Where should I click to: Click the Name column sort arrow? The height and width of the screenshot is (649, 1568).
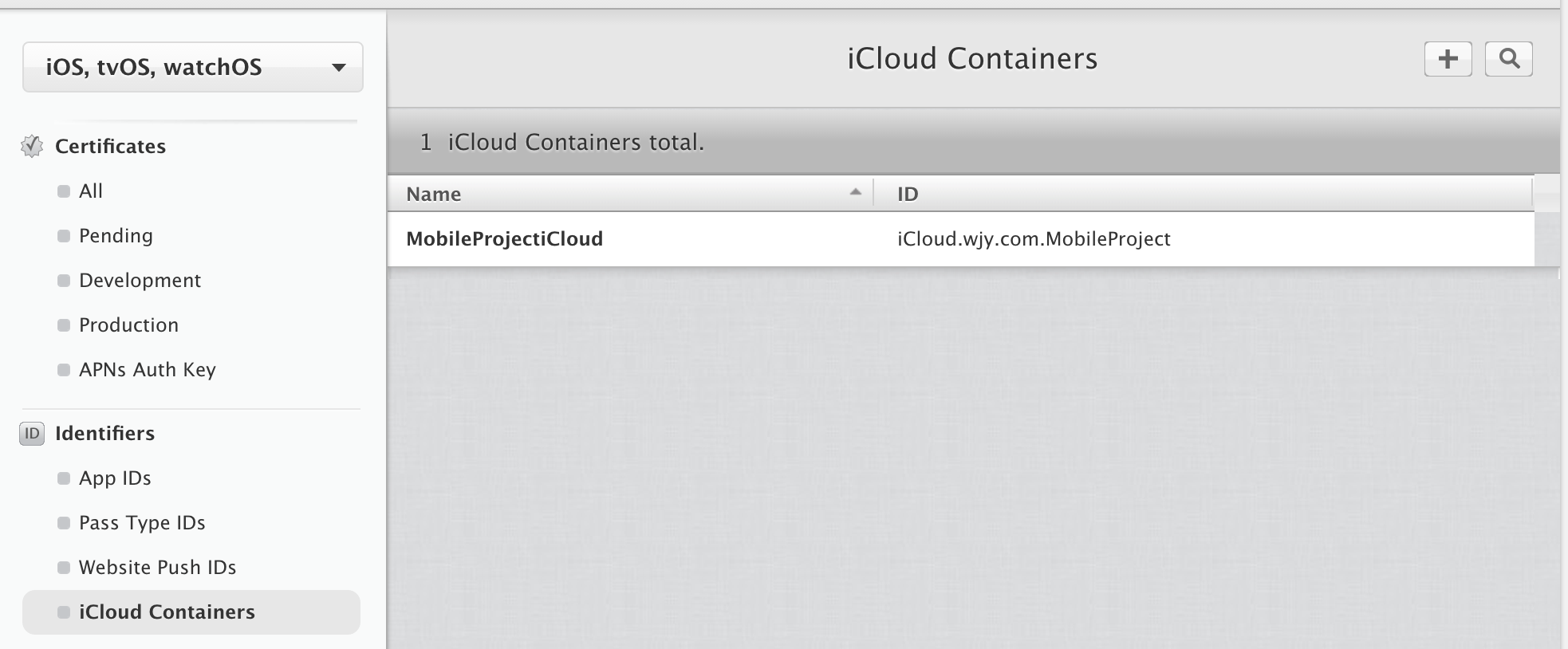(x=855, y=192)
